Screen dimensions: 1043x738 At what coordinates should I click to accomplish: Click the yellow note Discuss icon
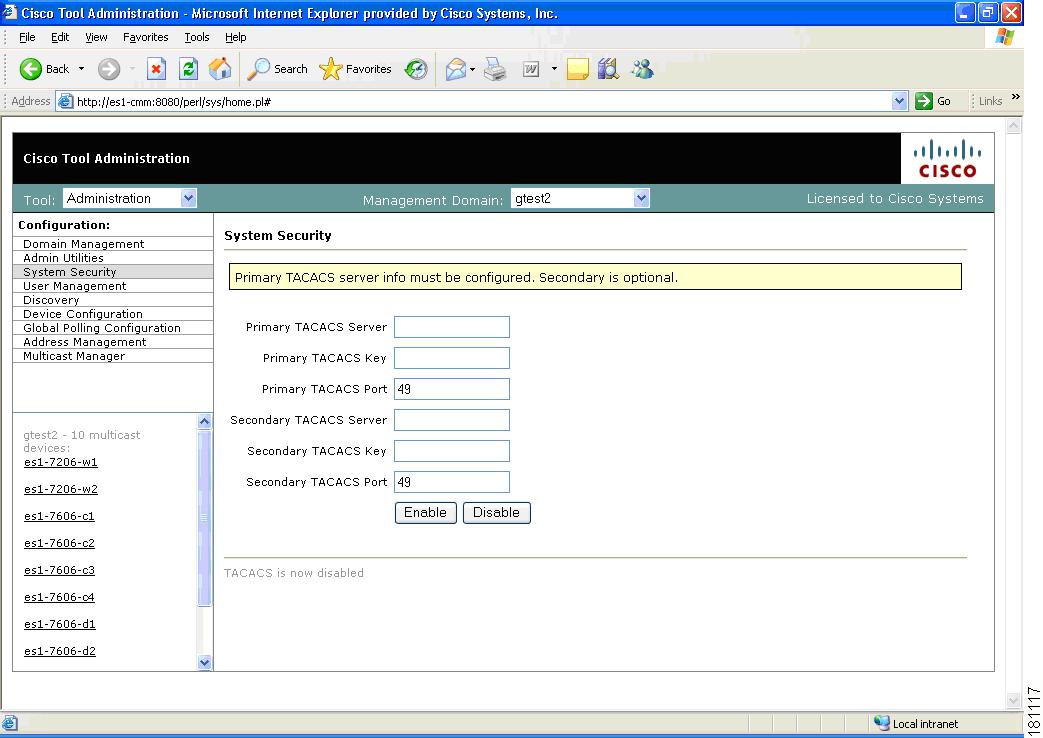coord(577,69)
